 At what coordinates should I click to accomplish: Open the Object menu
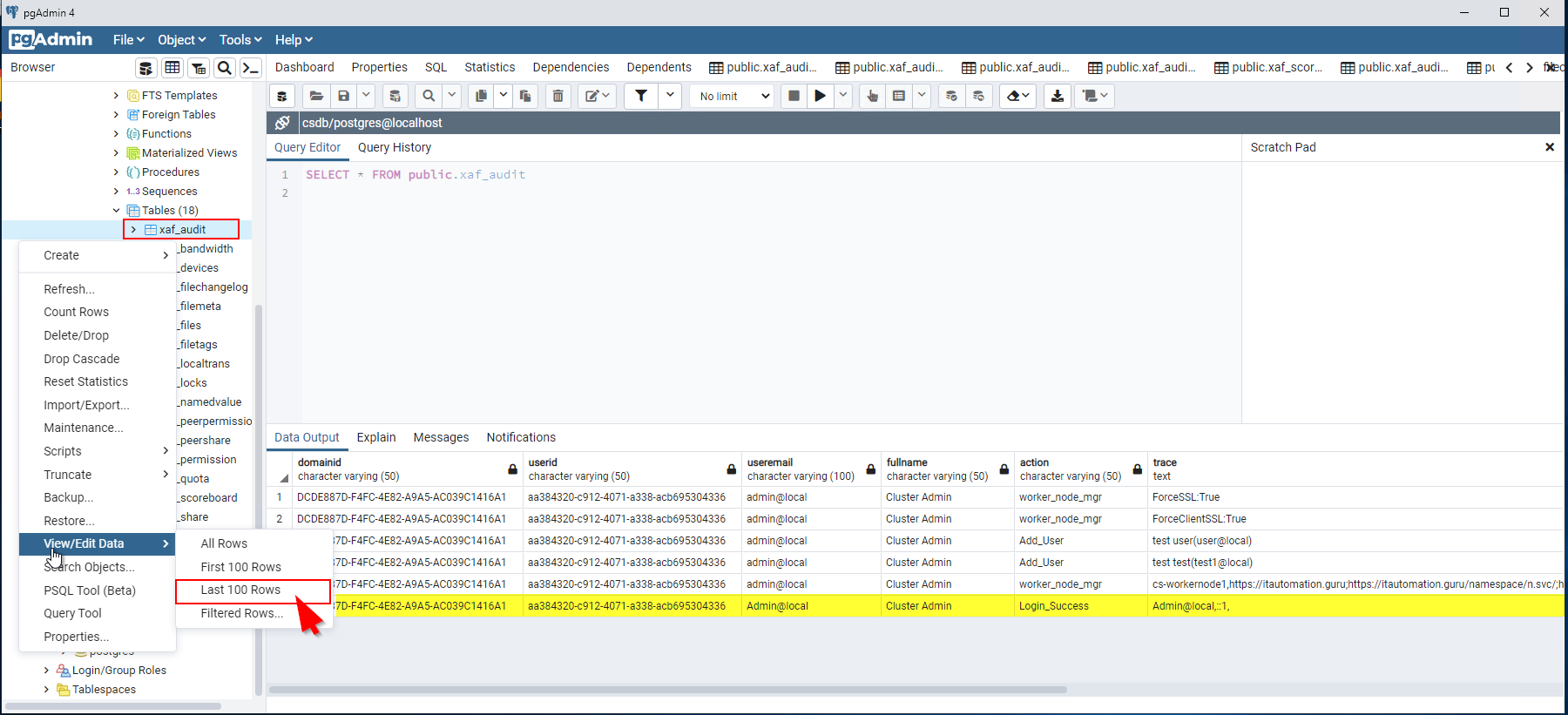pyautogui.click(x=181, y=40)
